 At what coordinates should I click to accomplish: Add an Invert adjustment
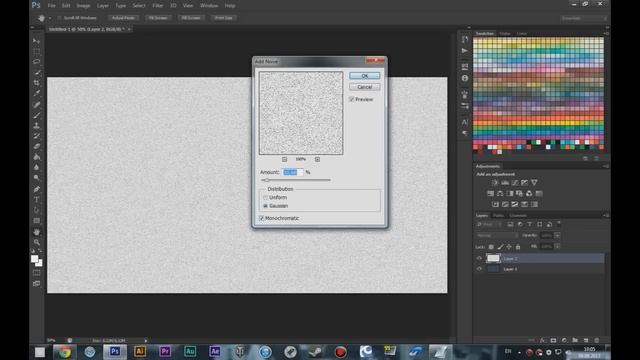point(495,204)
